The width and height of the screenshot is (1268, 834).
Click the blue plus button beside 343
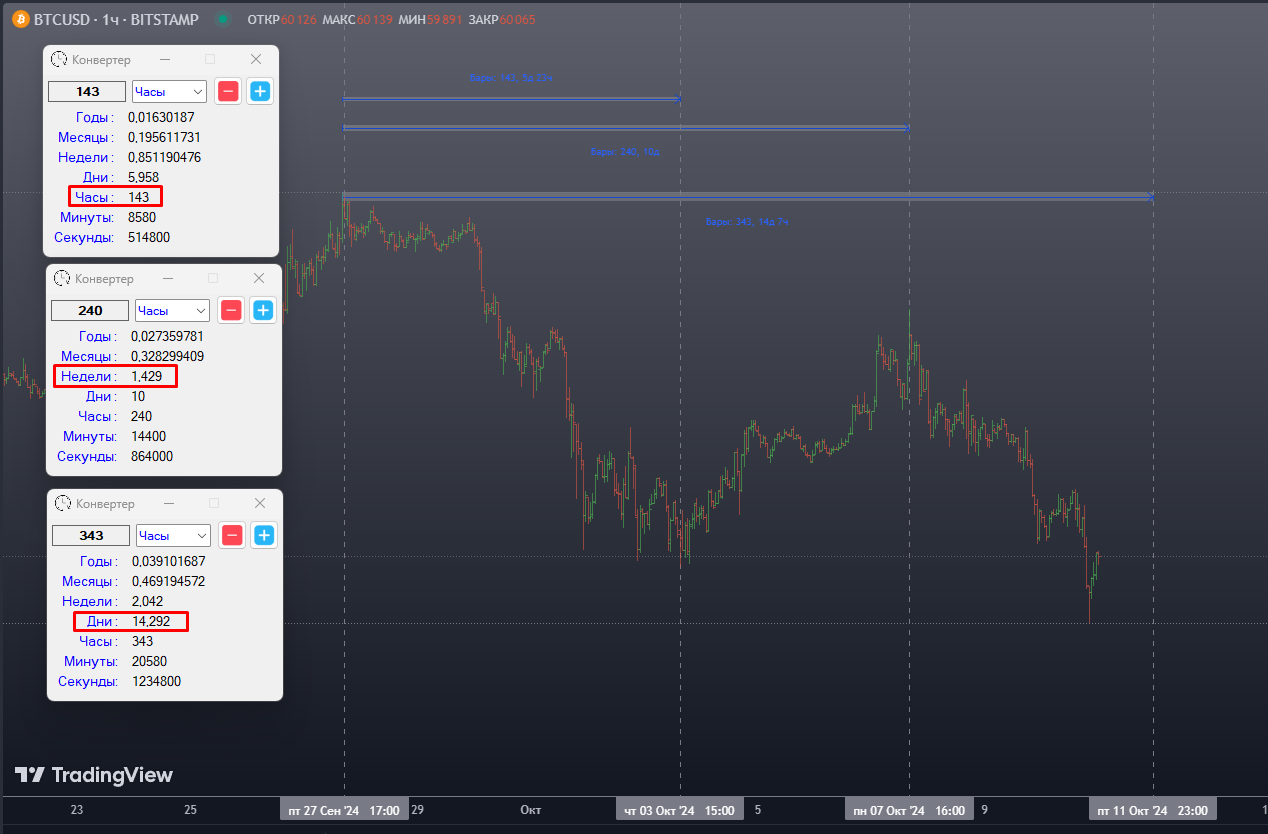pyautogui.click(x=264, y=535)
